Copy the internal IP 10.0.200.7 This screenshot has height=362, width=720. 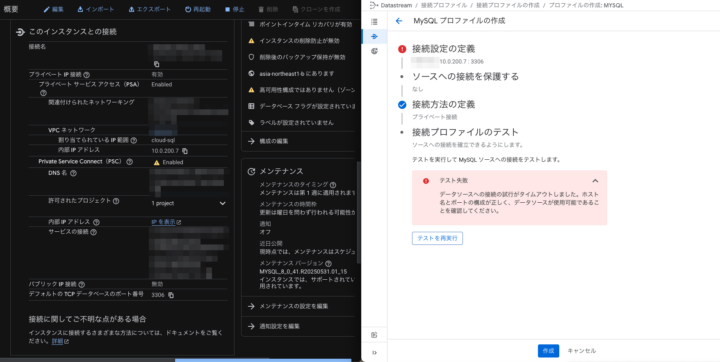(x=185, y=151)
